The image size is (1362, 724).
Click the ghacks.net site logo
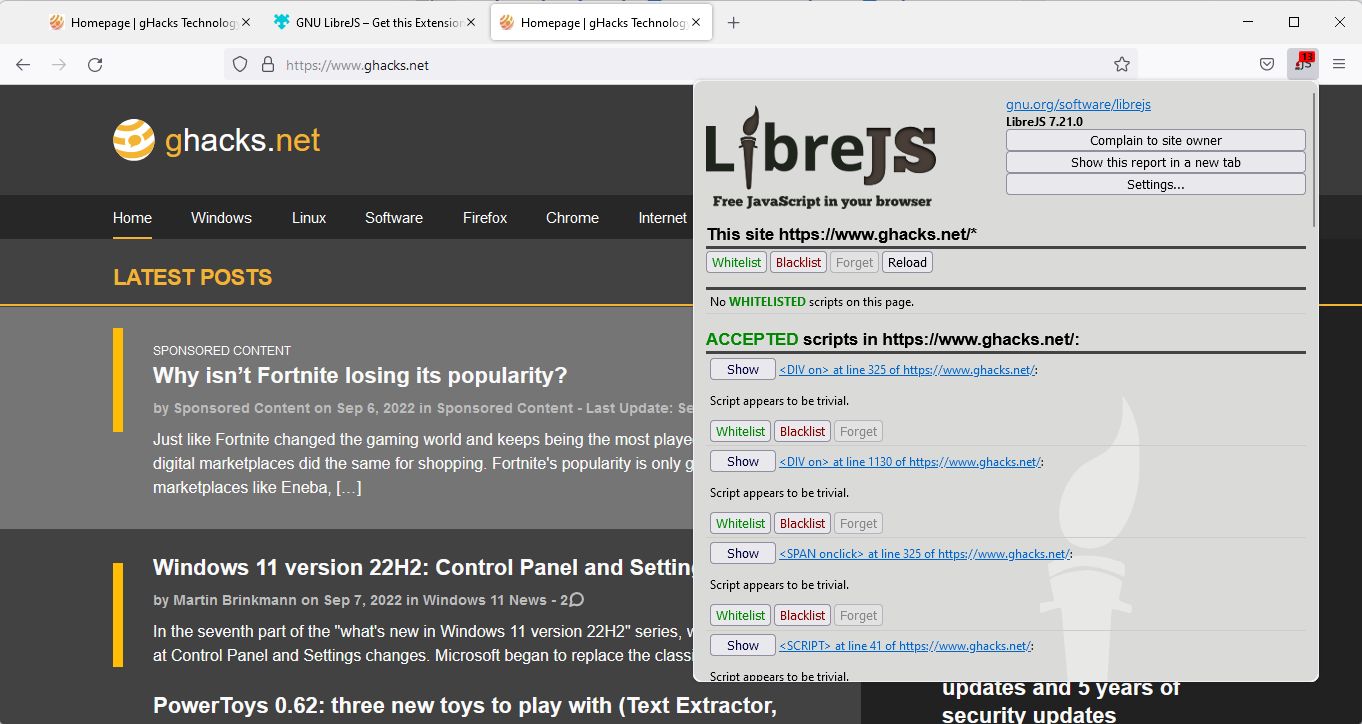pos(217,140)
